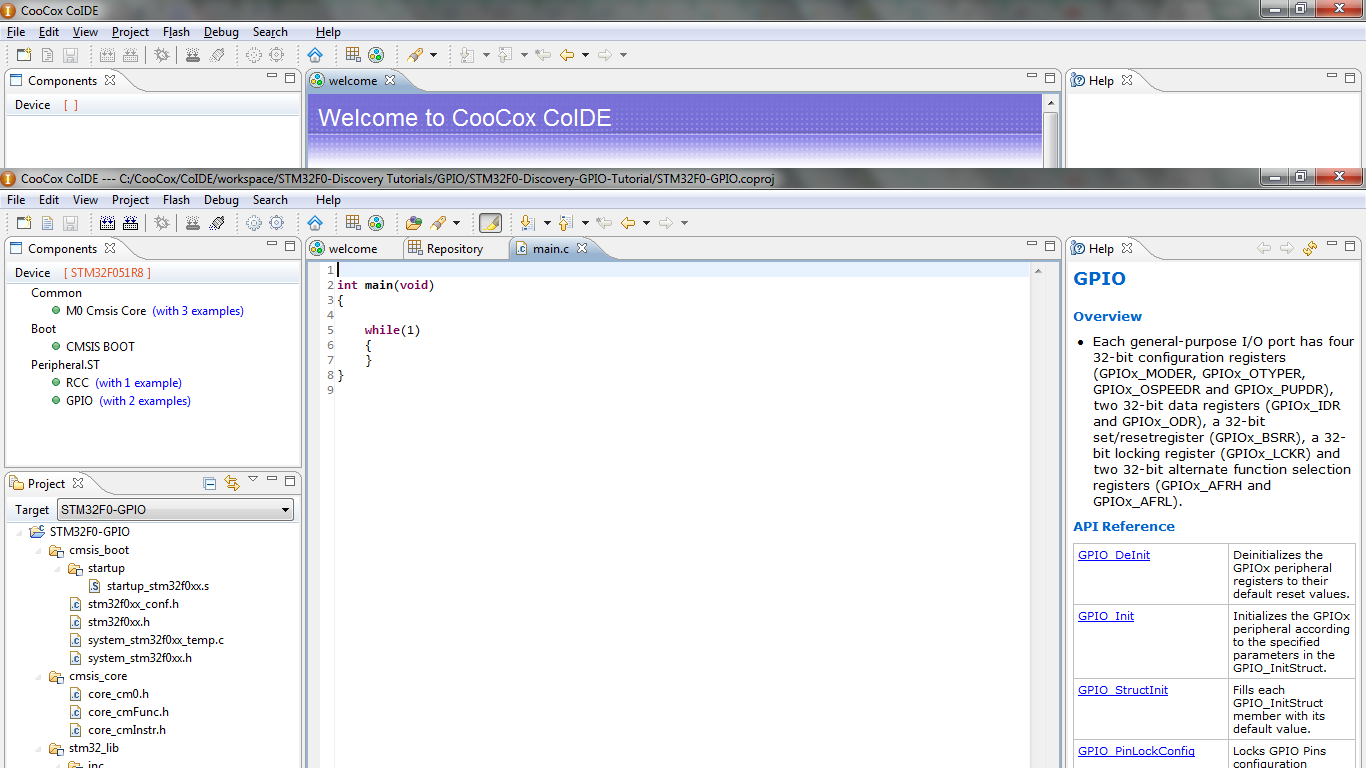Viewport: 1366px width, 768px height.
Task: Maximize the Project panel
Action: [290, 482]
